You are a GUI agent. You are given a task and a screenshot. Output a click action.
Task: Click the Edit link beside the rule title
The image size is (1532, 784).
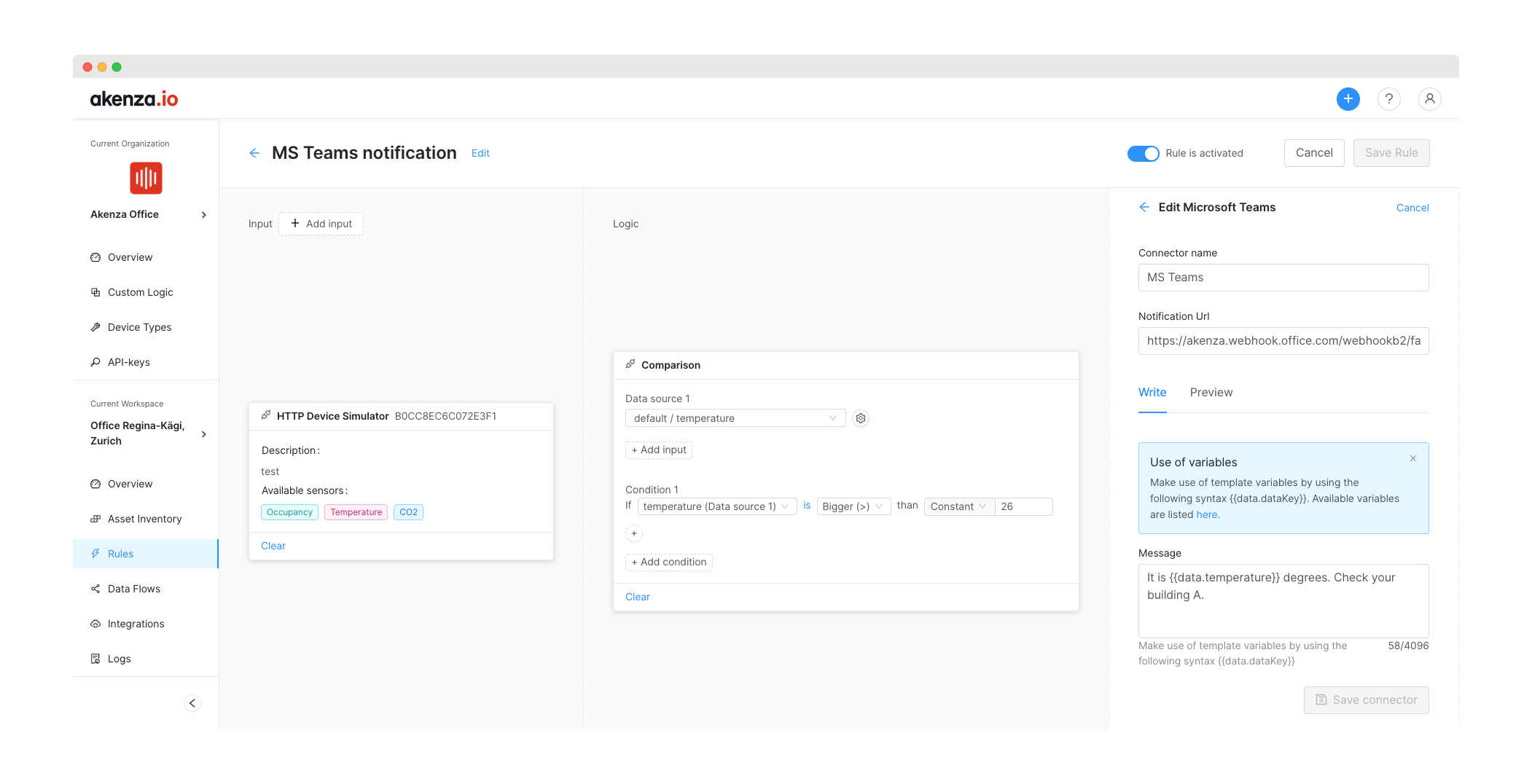[480, 153]
